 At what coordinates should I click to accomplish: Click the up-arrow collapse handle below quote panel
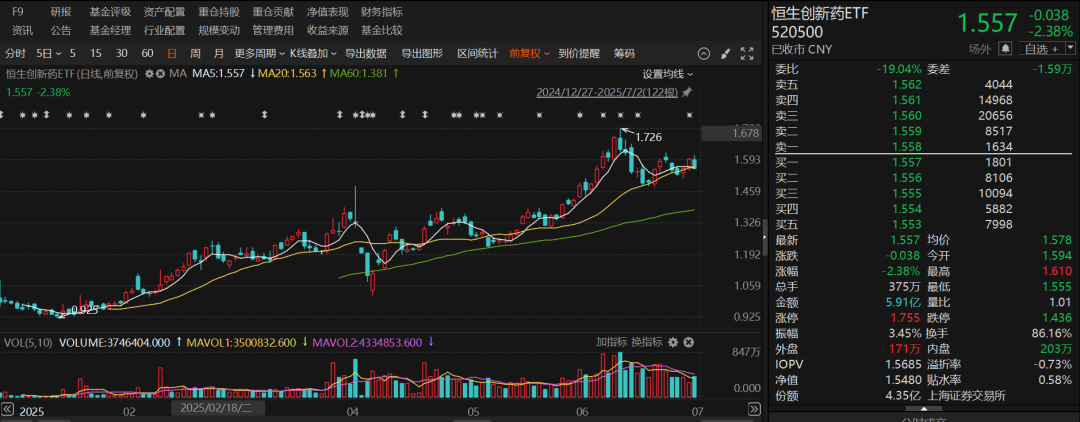(924, 407)
